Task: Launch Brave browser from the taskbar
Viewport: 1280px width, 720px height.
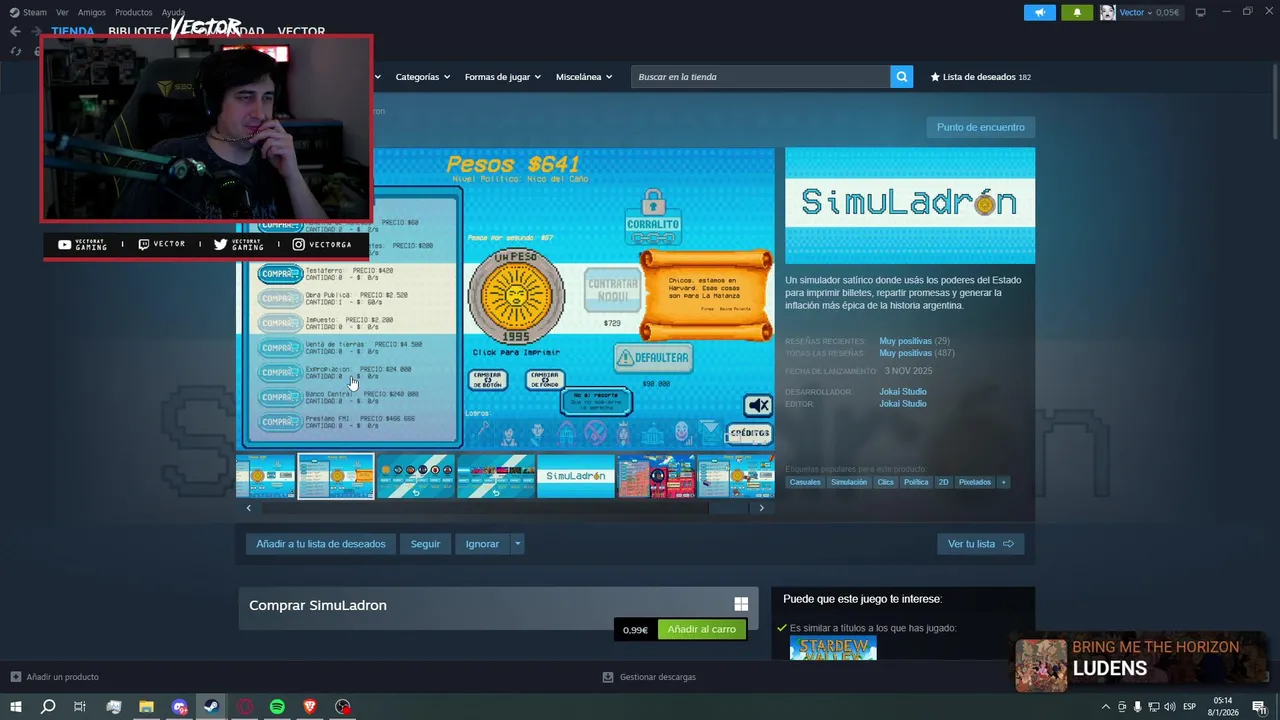Action: coord(310,707)
